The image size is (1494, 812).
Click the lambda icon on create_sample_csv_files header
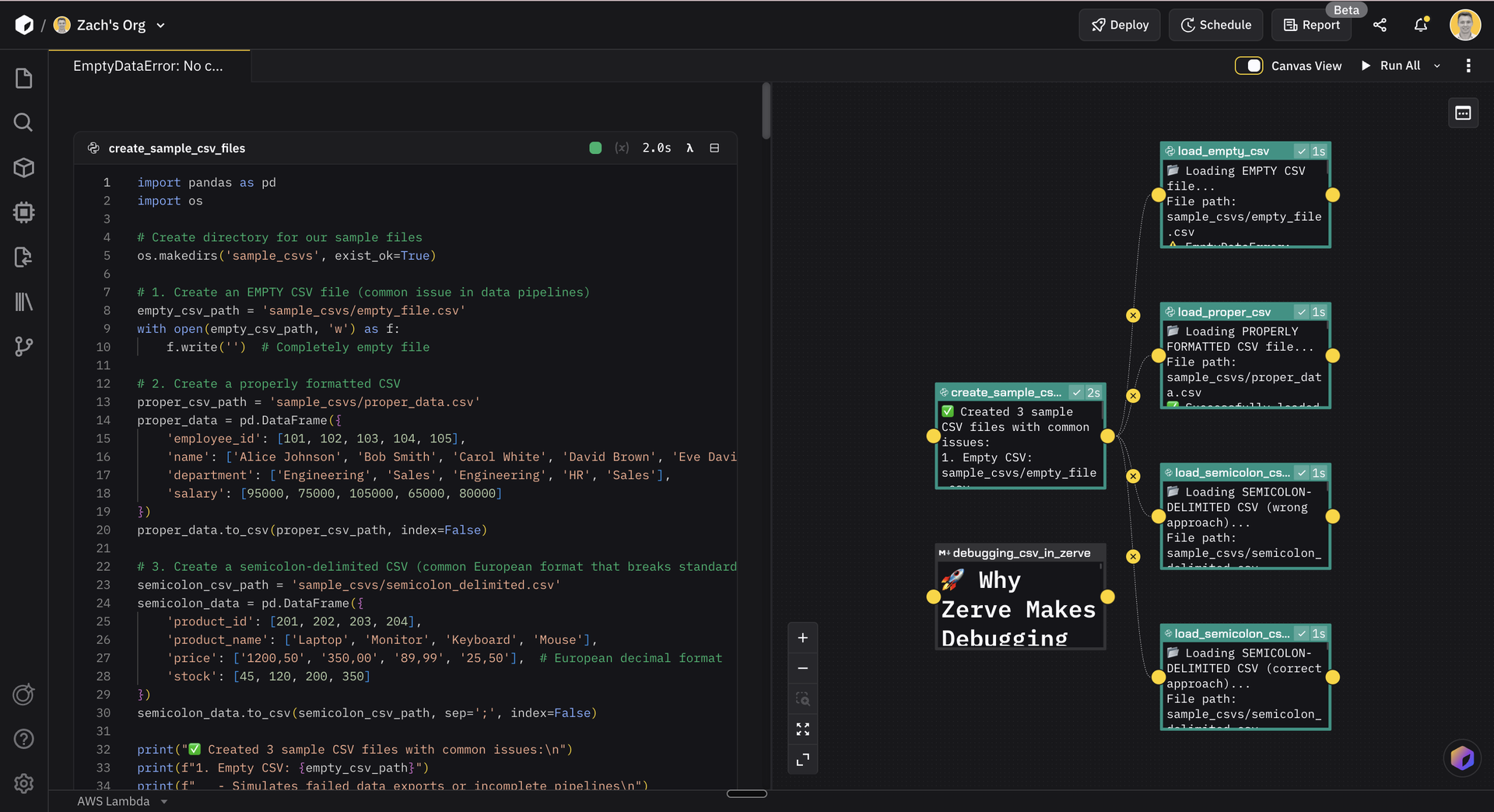click(x=690, y=148)
